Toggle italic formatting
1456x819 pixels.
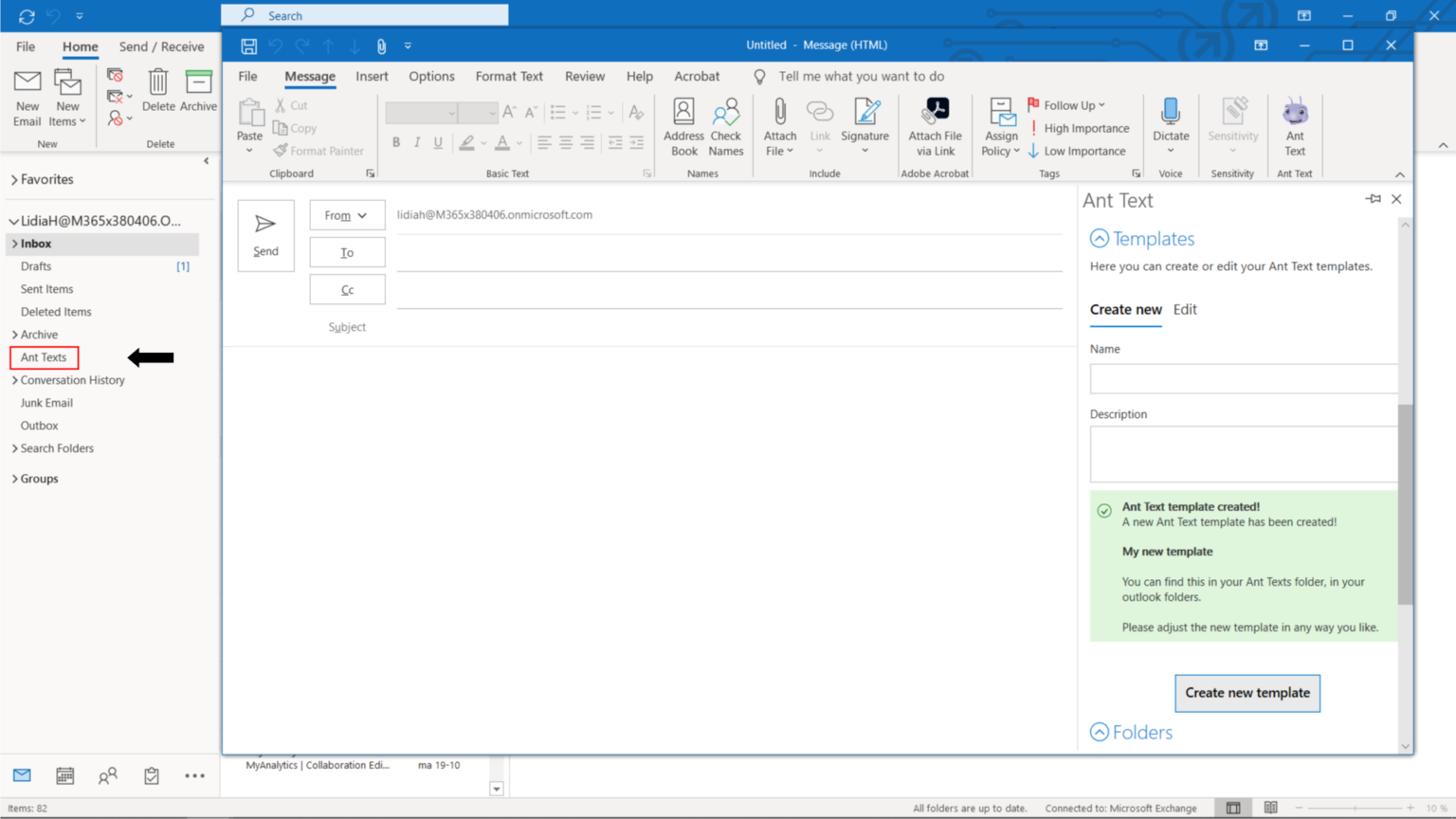pos(417,142)
